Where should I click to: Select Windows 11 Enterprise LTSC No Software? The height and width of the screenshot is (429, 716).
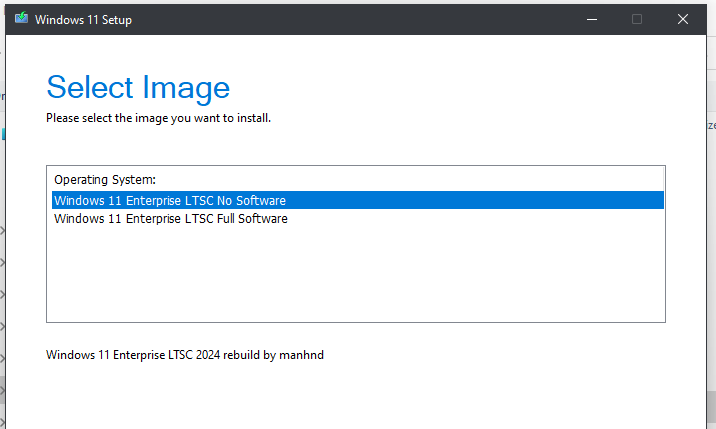tap(358, 200)
